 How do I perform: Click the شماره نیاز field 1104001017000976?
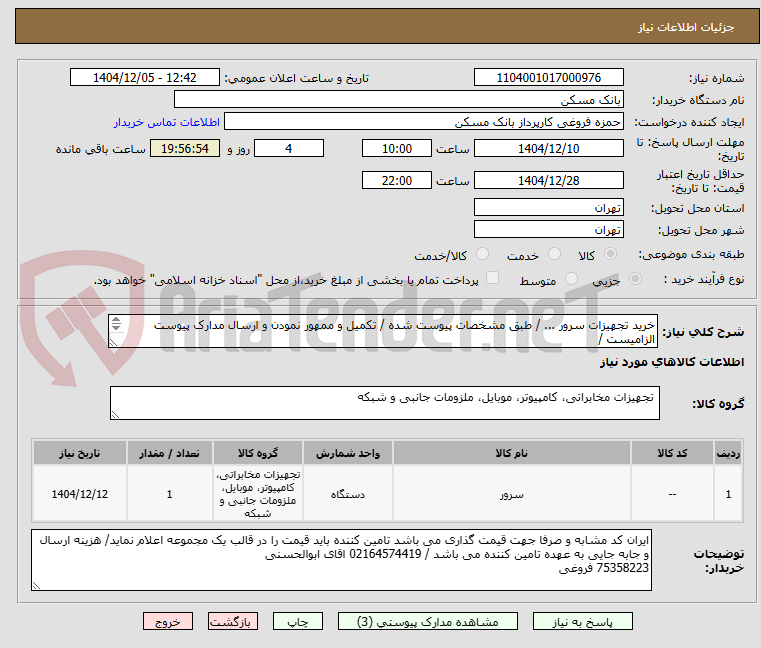(548, 78)
